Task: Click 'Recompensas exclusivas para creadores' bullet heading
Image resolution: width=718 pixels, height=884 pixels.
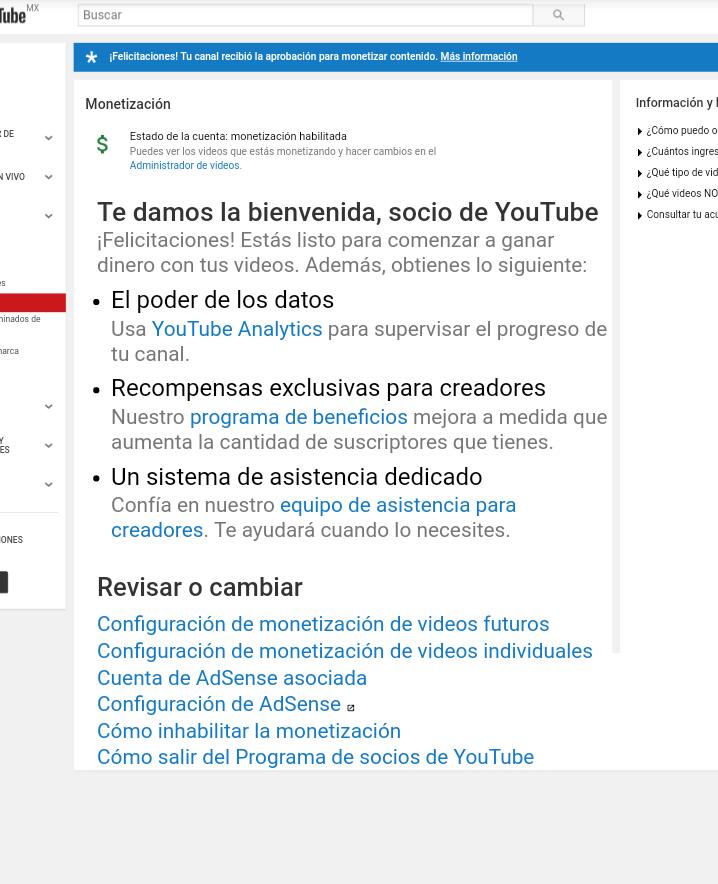Action: coord(328,388)
